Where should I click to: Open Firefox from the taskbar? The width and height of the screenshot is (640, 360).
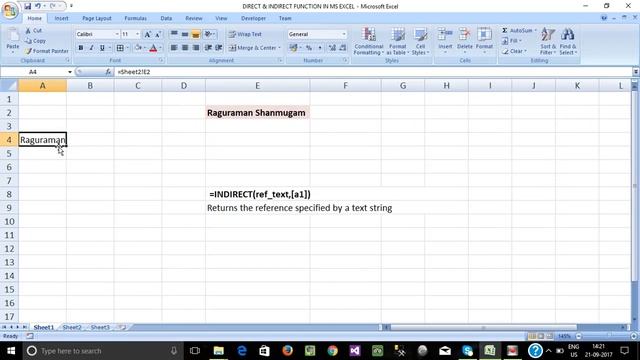287,351
